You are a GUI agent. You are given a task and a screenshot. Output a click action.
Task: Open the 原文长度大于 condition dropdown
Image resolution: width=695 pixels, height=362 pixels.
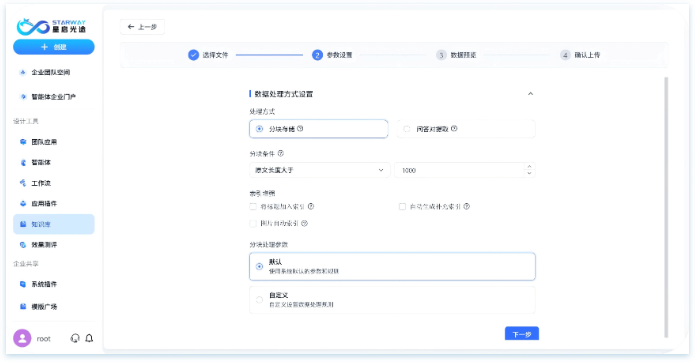[320, 170]
